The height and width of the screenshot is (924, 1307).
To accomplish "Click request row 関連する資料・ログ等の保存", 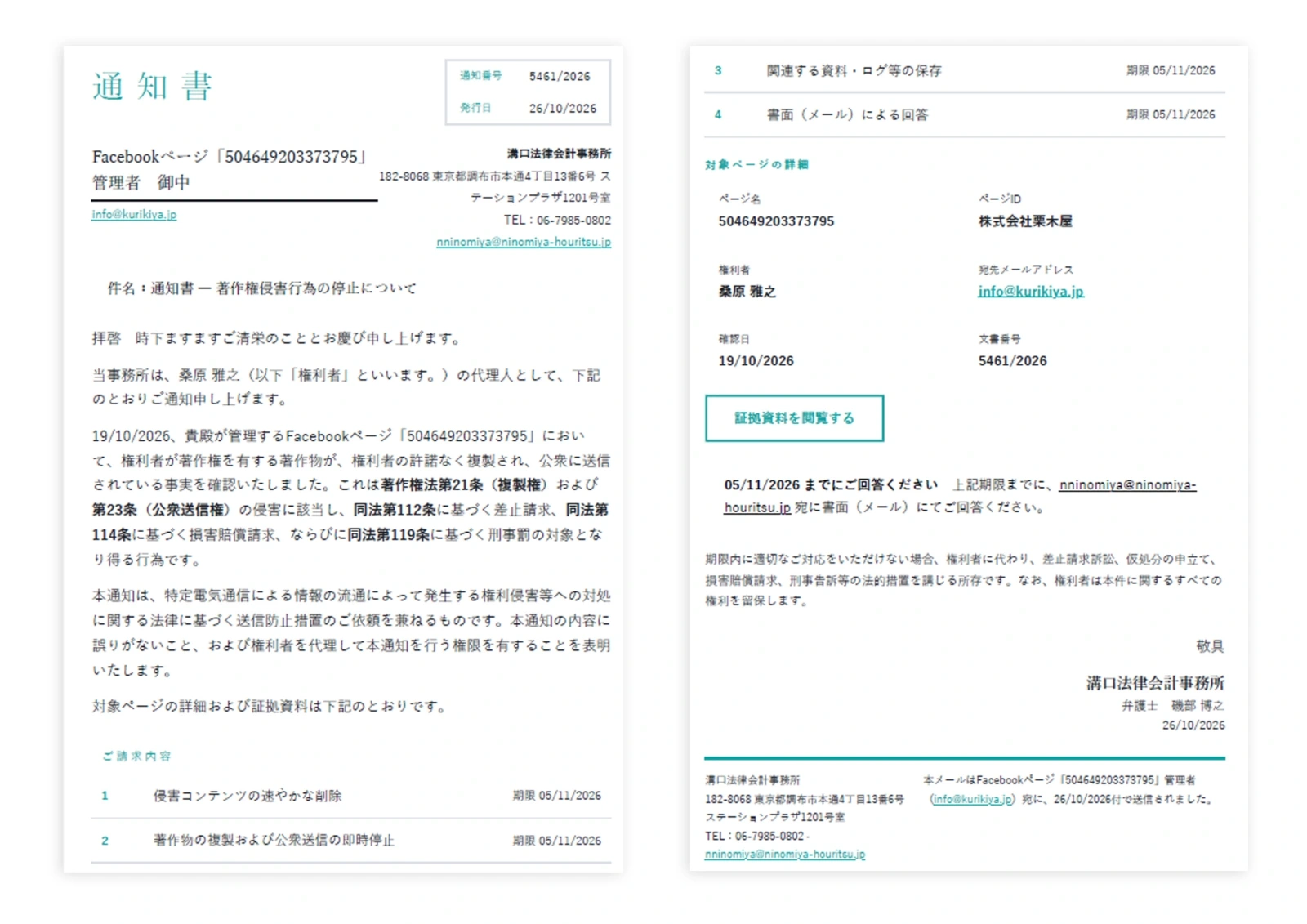I will (965, 71).
